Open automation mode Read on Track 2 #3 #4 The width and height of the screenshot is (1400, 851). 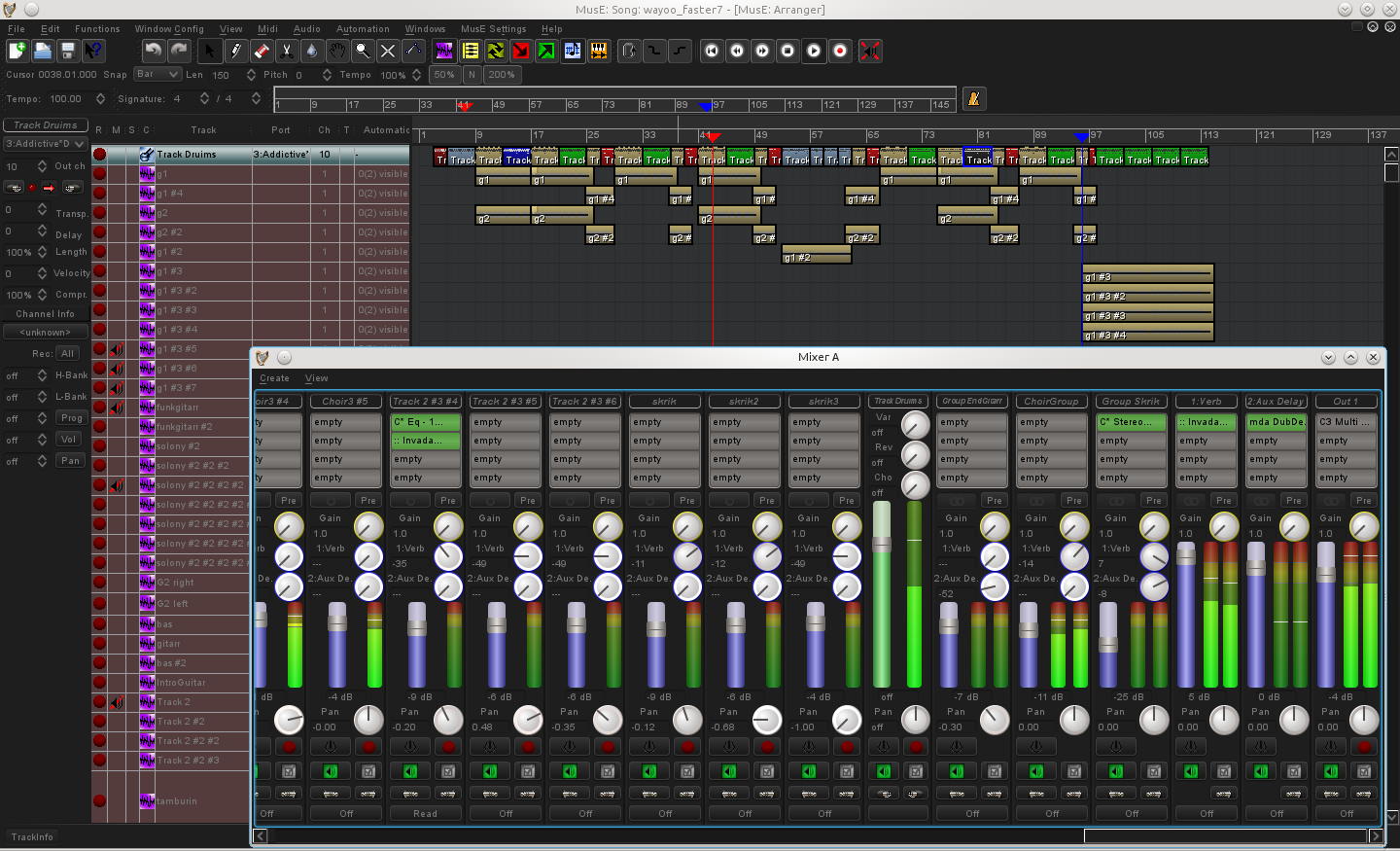425,814
